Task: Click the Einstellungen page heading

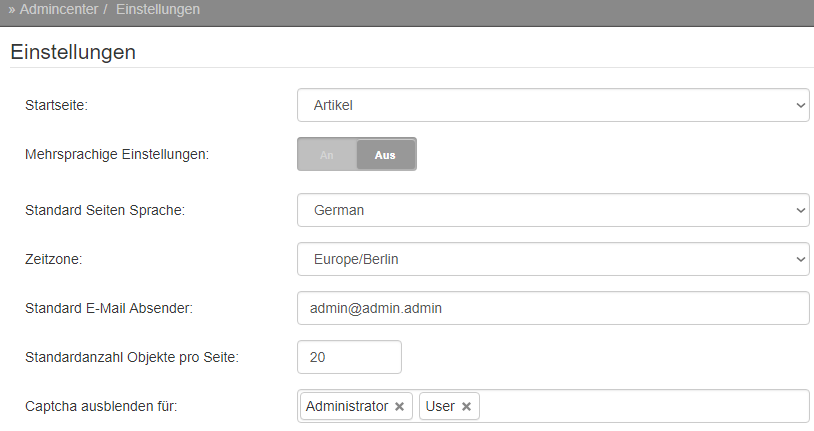Action: (73, 52)
